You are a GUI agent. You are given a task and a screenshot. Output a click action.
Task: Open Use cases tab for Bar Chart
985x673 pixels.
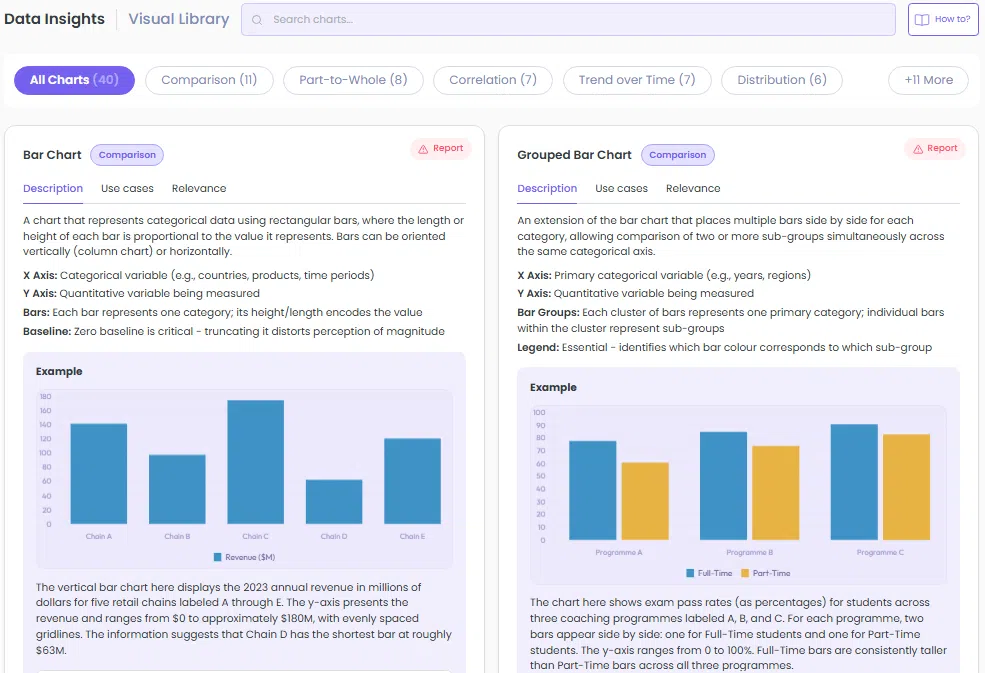(x=127, y=189)
